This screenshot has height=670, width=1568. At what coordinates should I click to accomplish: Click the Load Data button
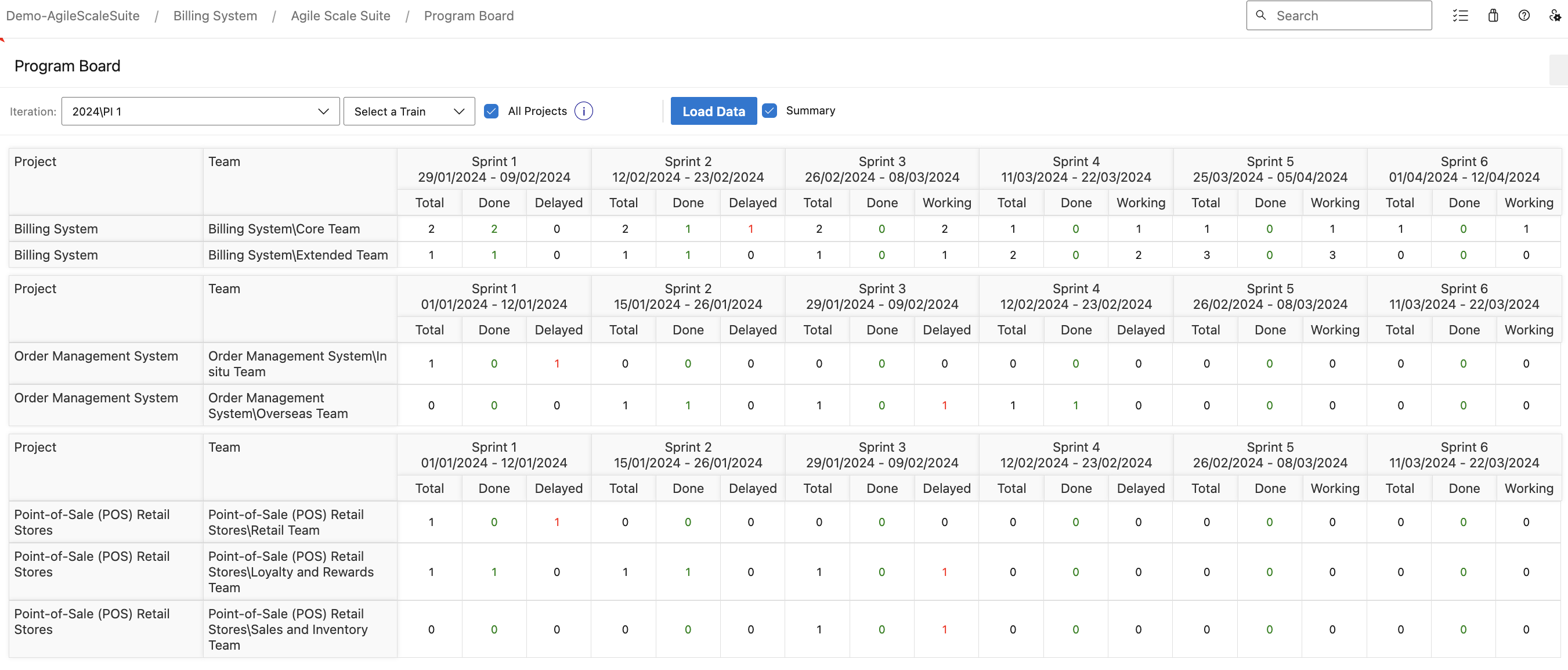click(713, 111)
